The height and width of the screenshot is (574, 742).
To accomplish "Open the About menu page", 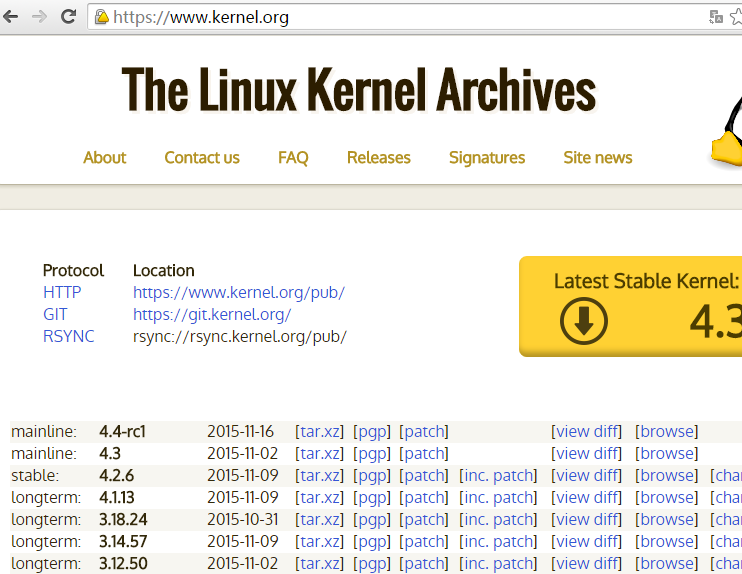I will (105, 158).
